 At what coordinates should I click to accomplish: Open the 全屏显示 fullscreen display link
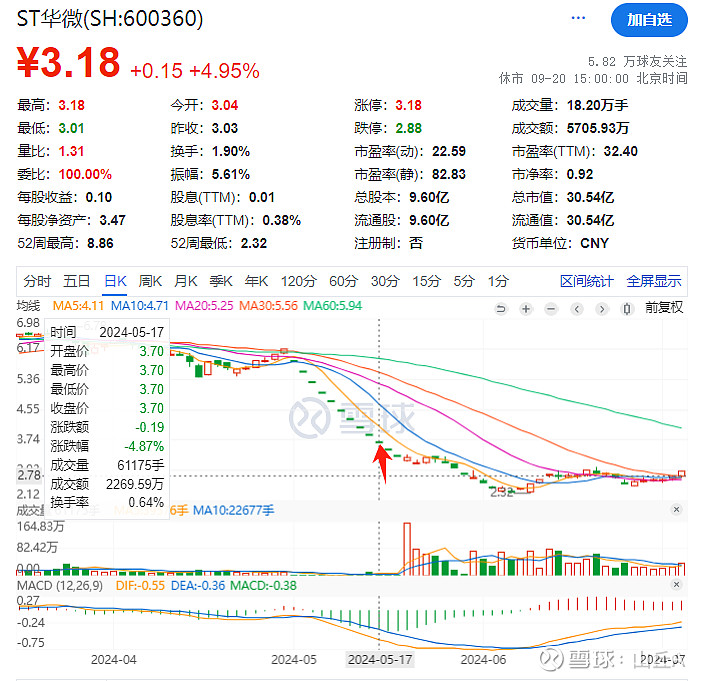click(x=654, y=281)
